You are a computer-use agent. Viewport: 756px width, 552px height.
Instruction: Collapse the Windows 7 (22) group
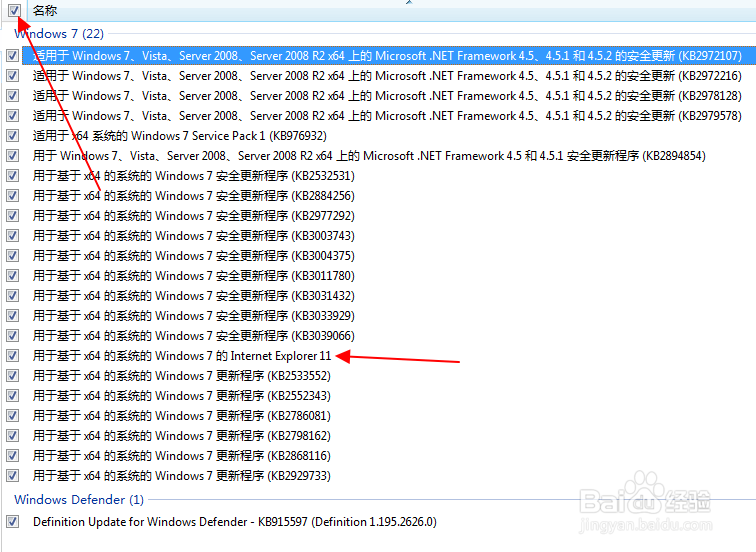59,34
